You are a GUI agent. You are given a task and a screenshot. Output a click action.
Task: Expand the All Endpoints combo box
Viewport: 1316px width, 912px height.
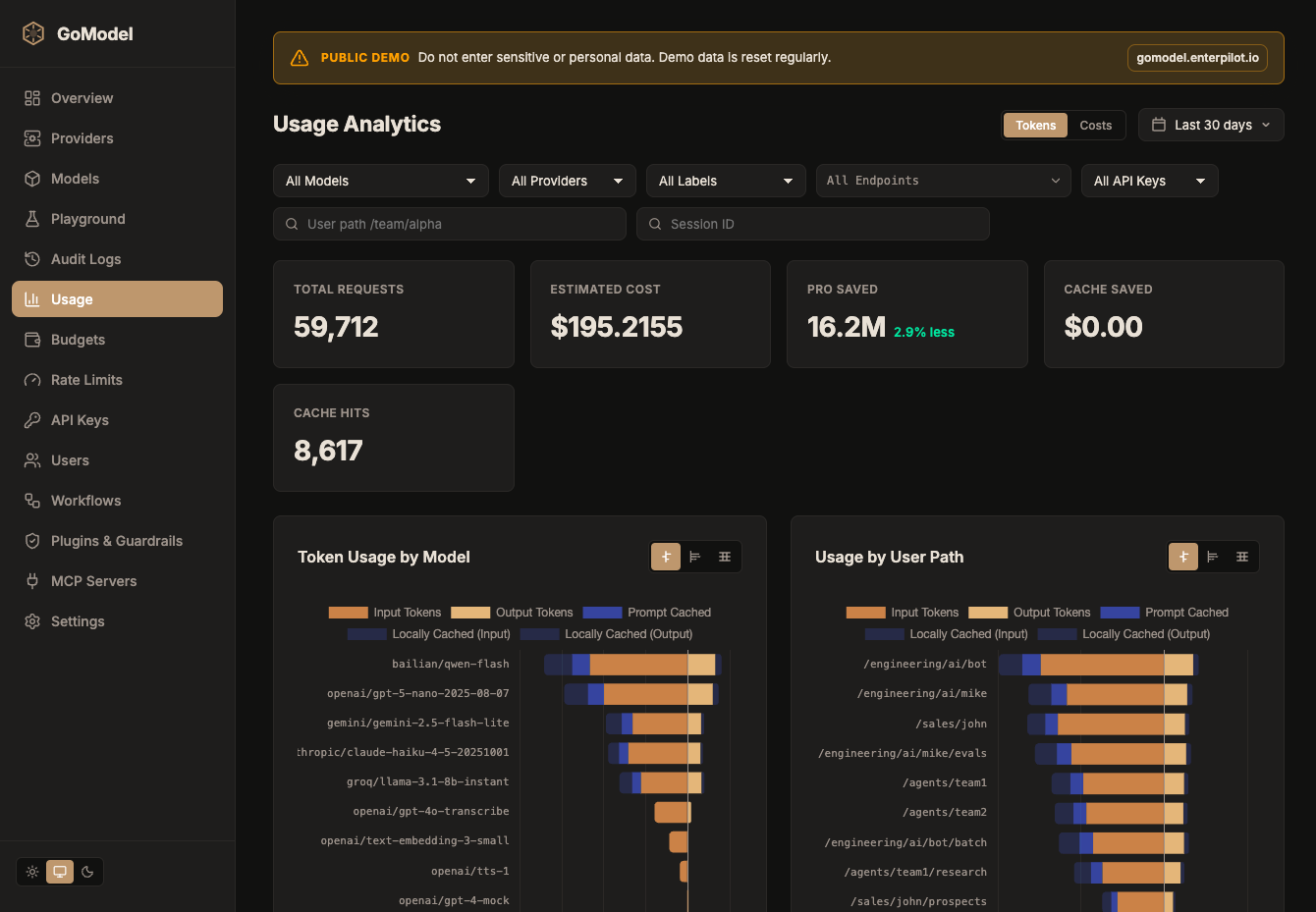pos(944,181)
